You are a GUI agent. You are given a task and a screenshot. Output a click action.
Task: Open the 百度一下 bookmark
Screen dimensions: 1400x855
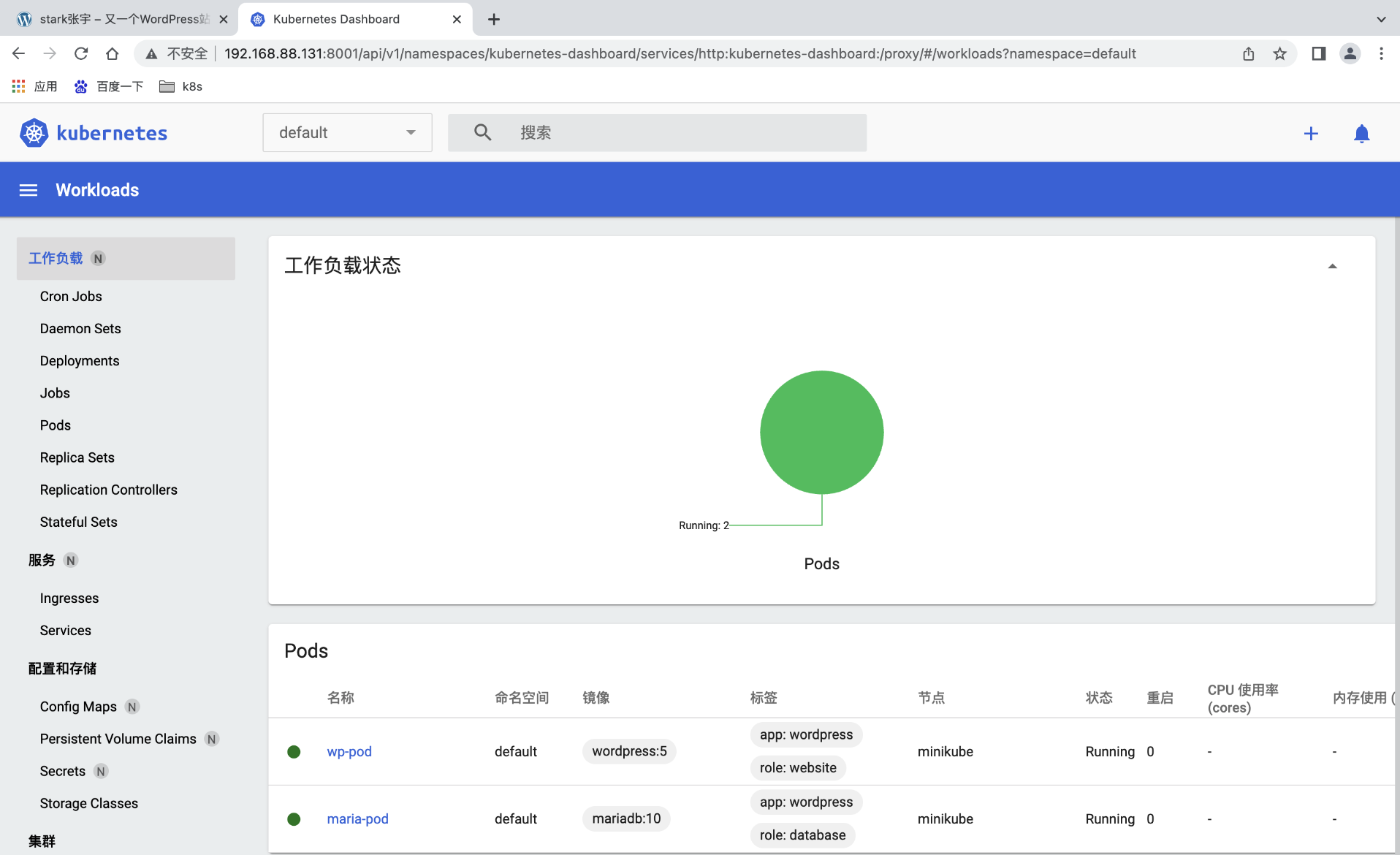pos(109,86)
